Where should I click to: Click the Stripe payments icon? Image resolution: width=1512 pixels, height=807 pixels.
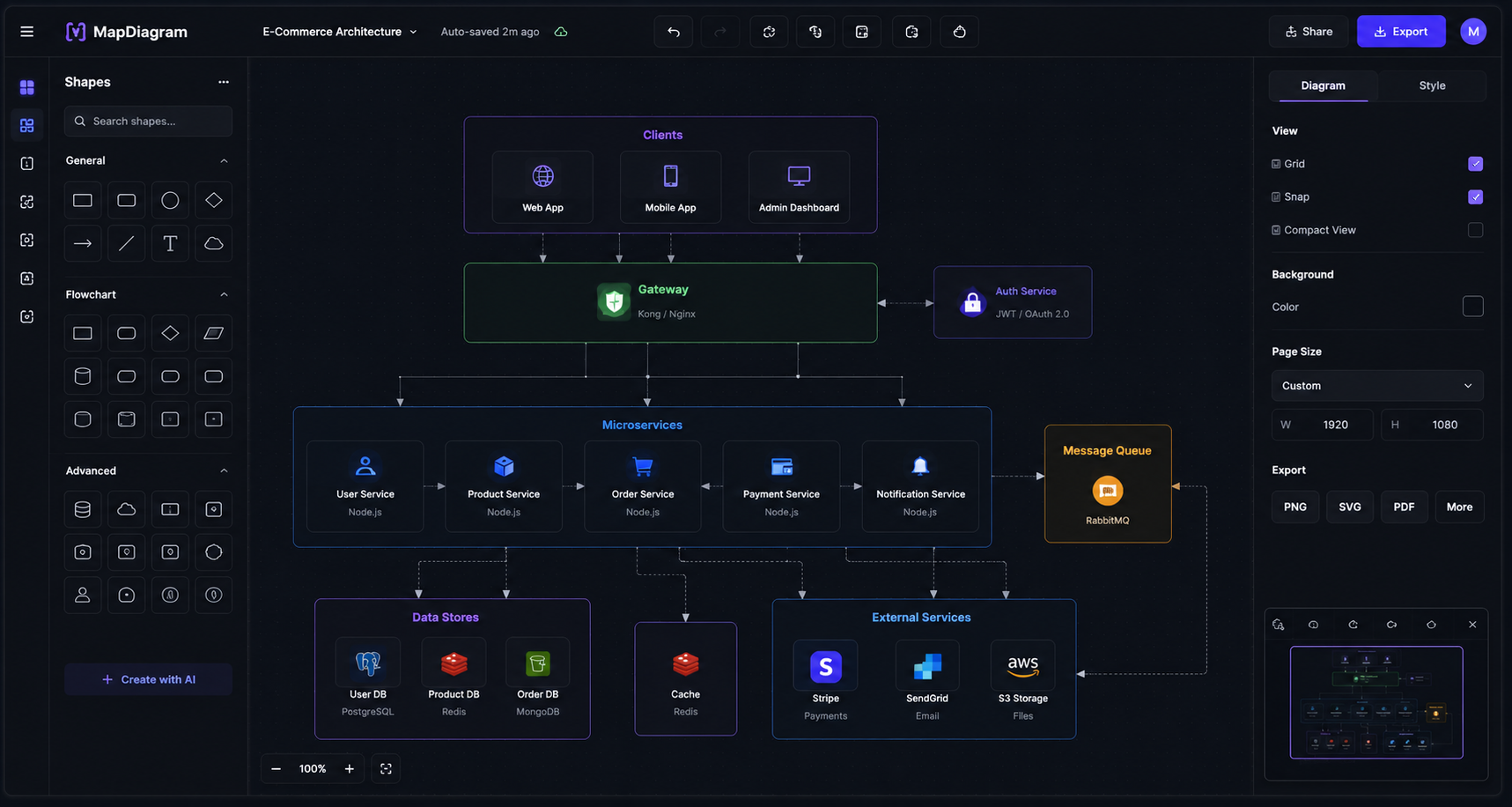tap(826, 667)
